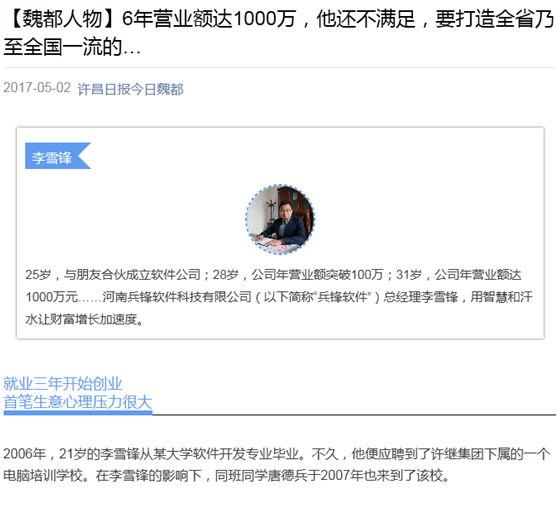
Task: Click the blue underline bar beneath the section heading
Action: pos(78,413)
